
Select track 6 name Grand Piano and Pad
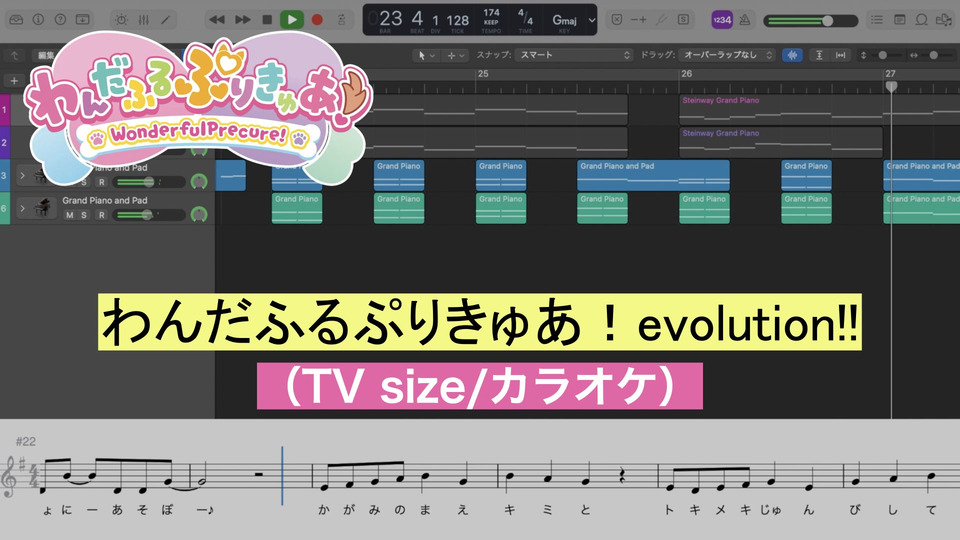coord(105,200)
